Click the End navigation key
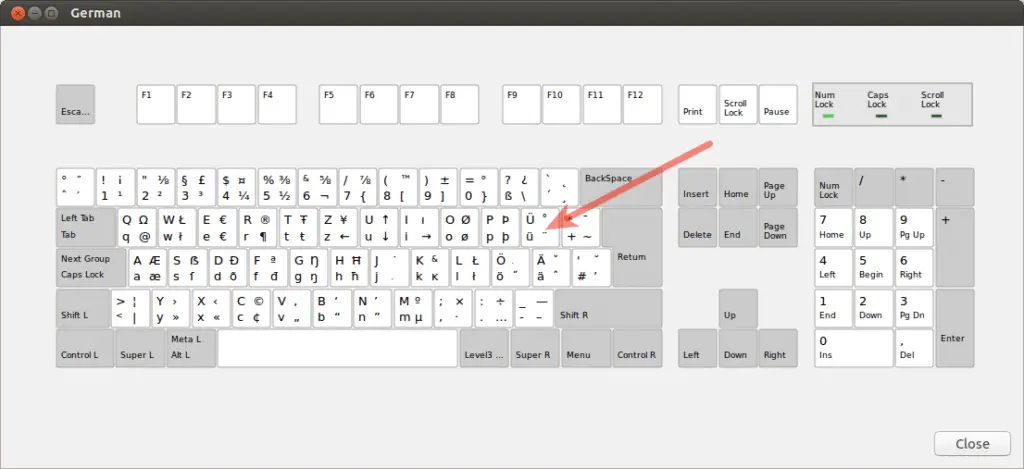Viewport: 1024px width, 469px height. (x=738, y=227)
